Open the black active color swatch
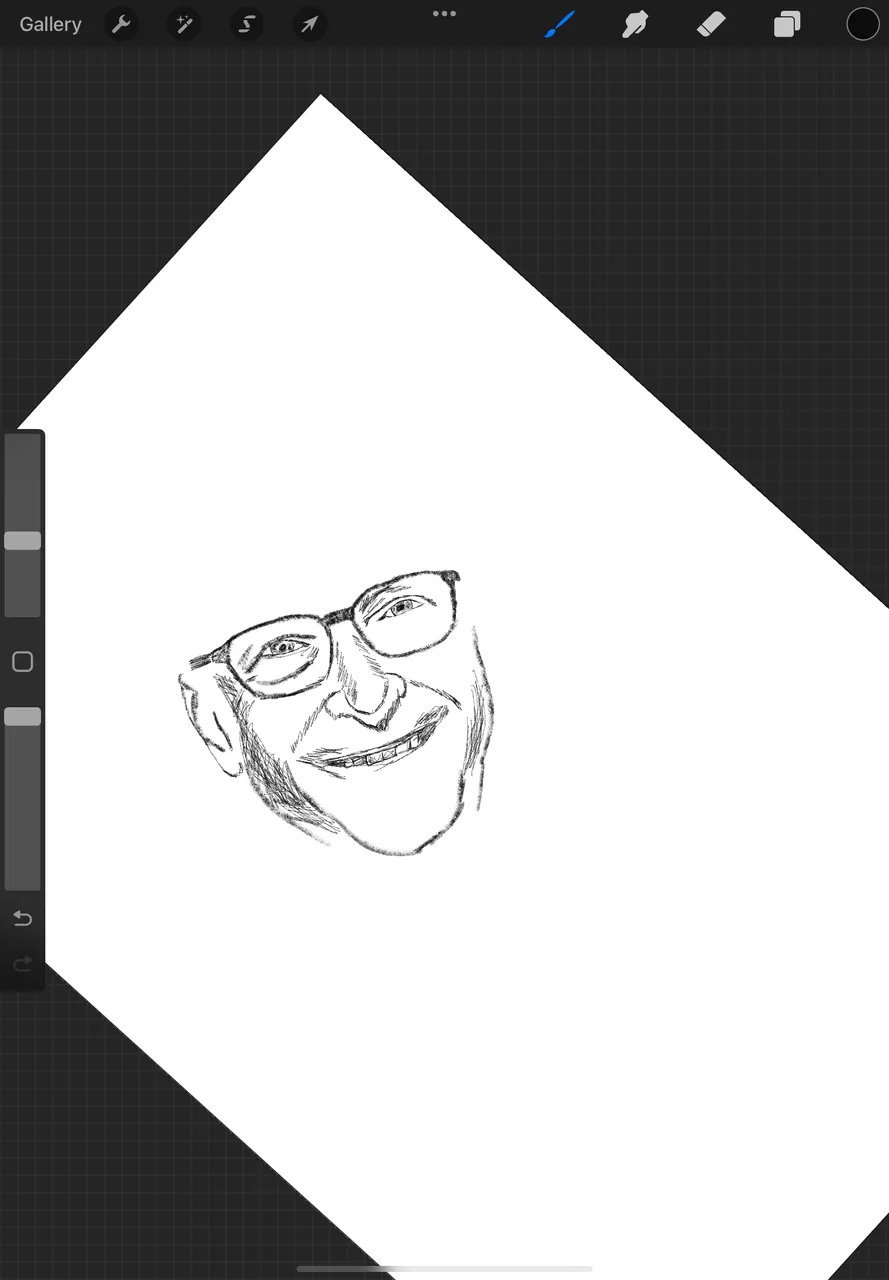Screen dimensions: 889x1280 (x=863, y=24)
